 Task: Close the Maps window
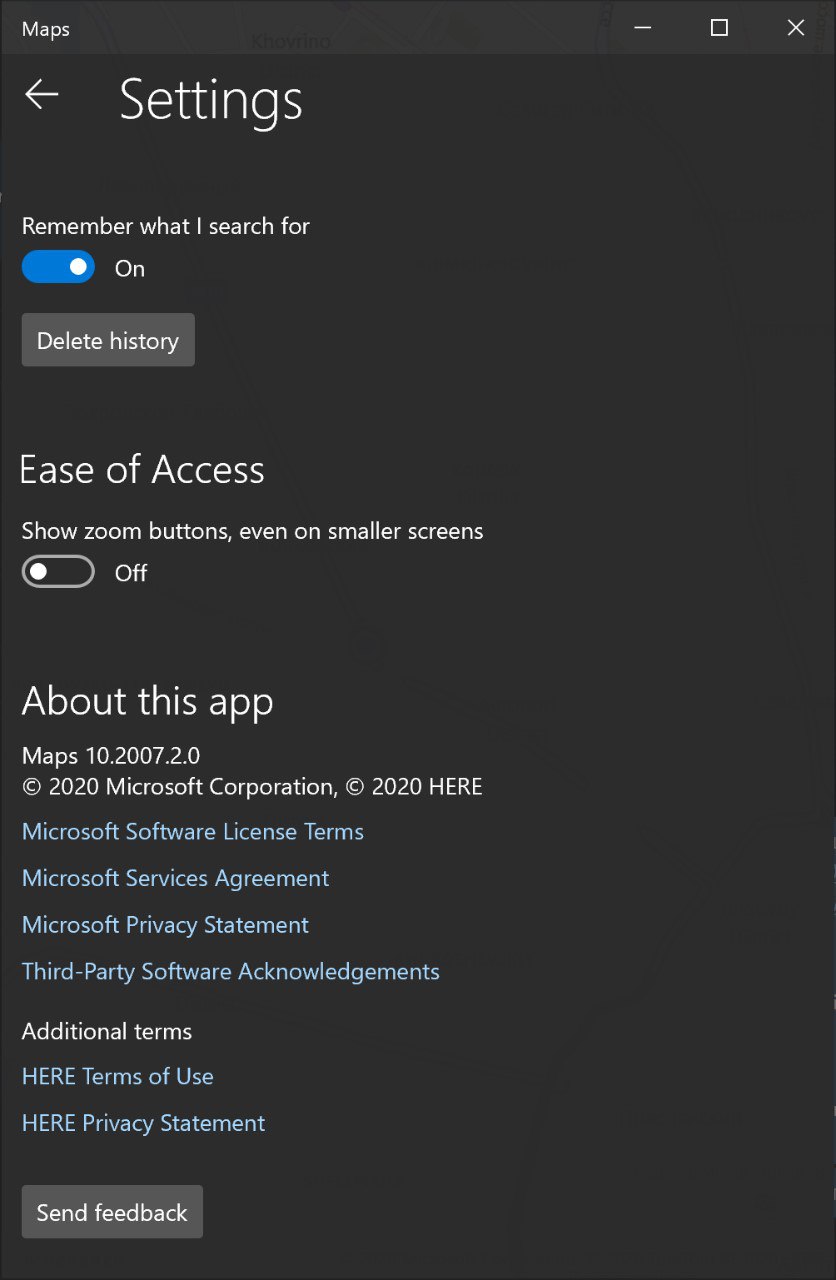pos(796,27)
